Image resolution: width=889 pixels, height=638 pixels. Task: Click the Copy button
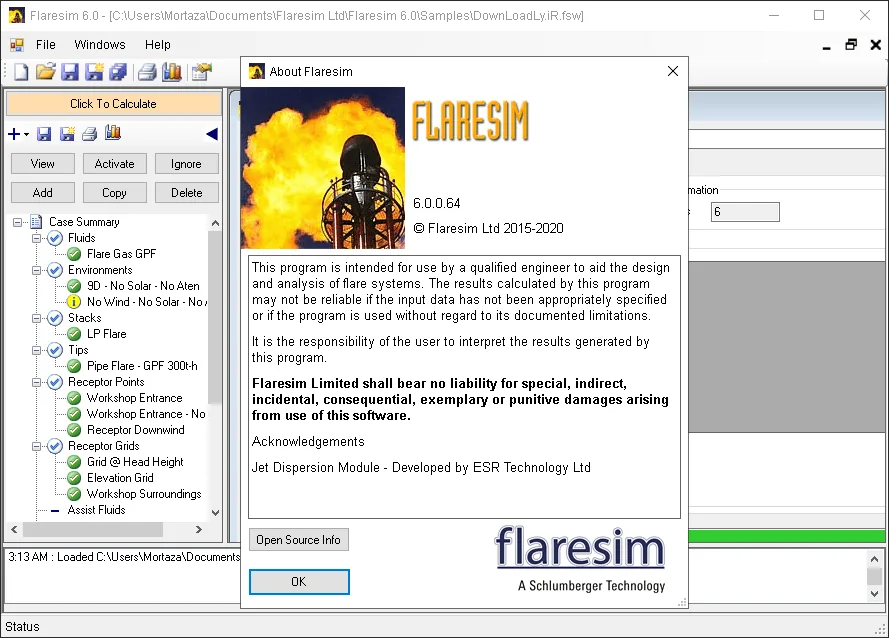tap(115, 193)
